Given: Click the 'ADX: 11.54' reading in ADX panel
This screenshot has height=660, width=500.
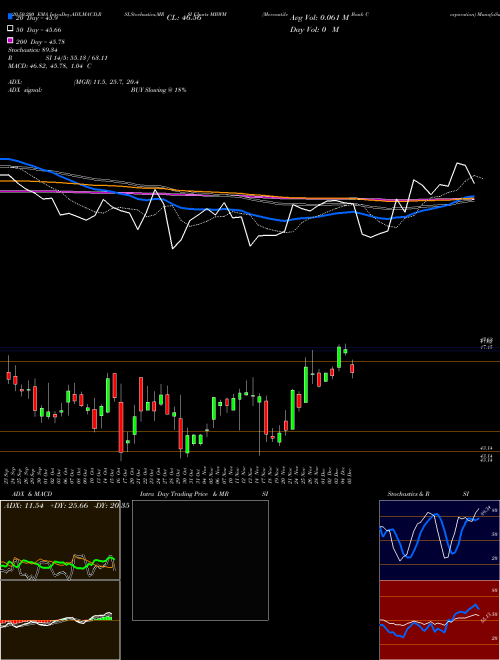Looking at the screenshot, I should 24,506.
